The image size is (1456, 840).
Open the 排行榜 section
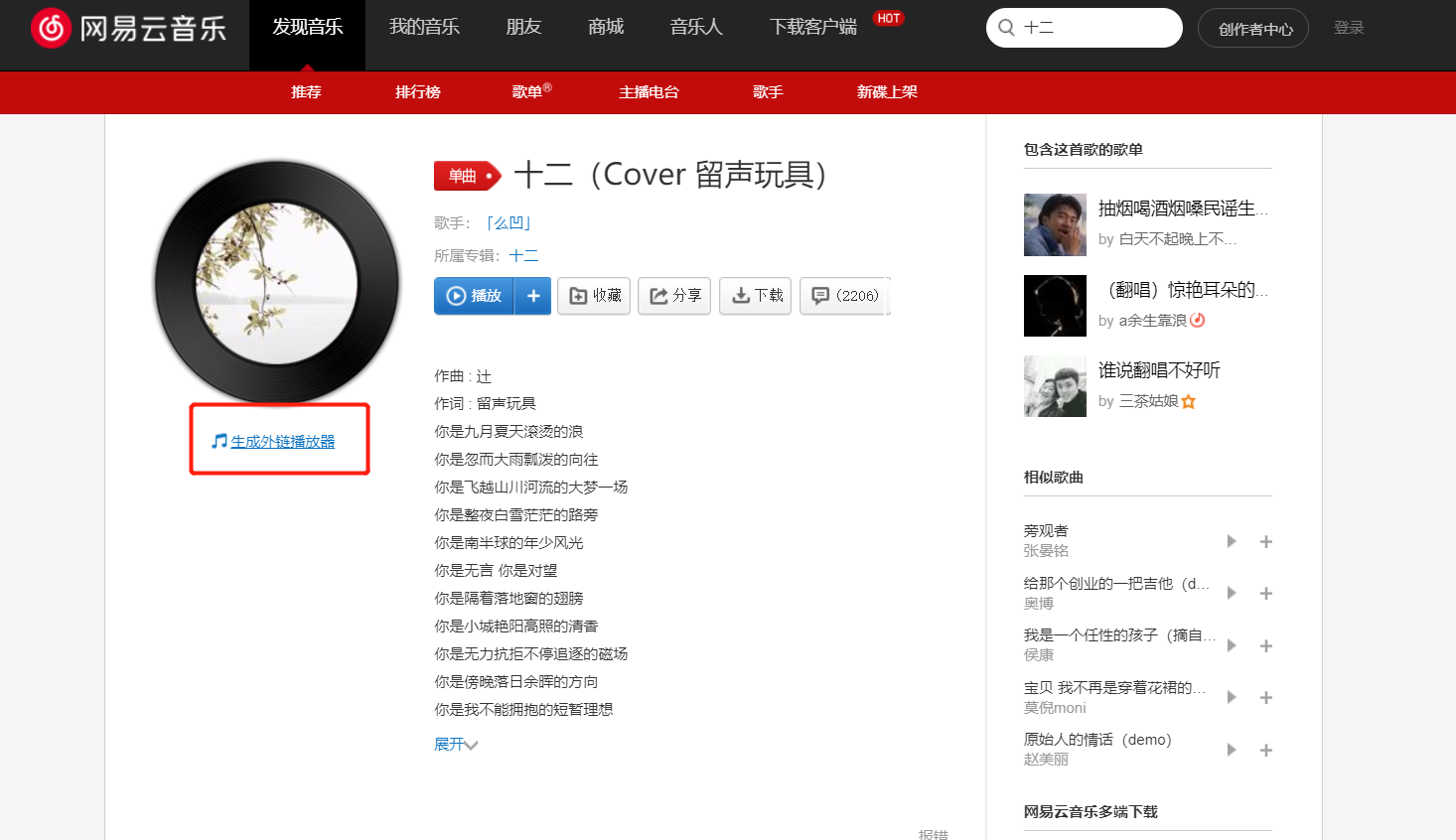click(417, 91)
